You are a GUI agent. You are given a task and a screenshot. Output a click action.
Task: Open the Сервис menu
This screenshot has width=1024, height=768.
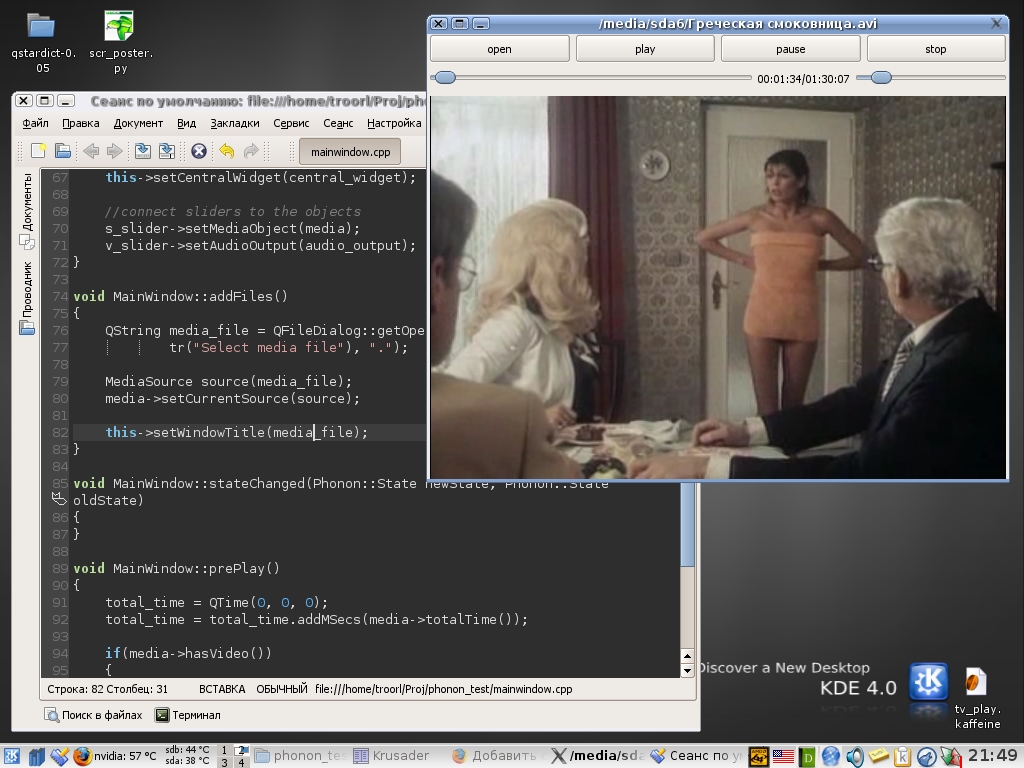pyautogui.click(x=291, y=123)
